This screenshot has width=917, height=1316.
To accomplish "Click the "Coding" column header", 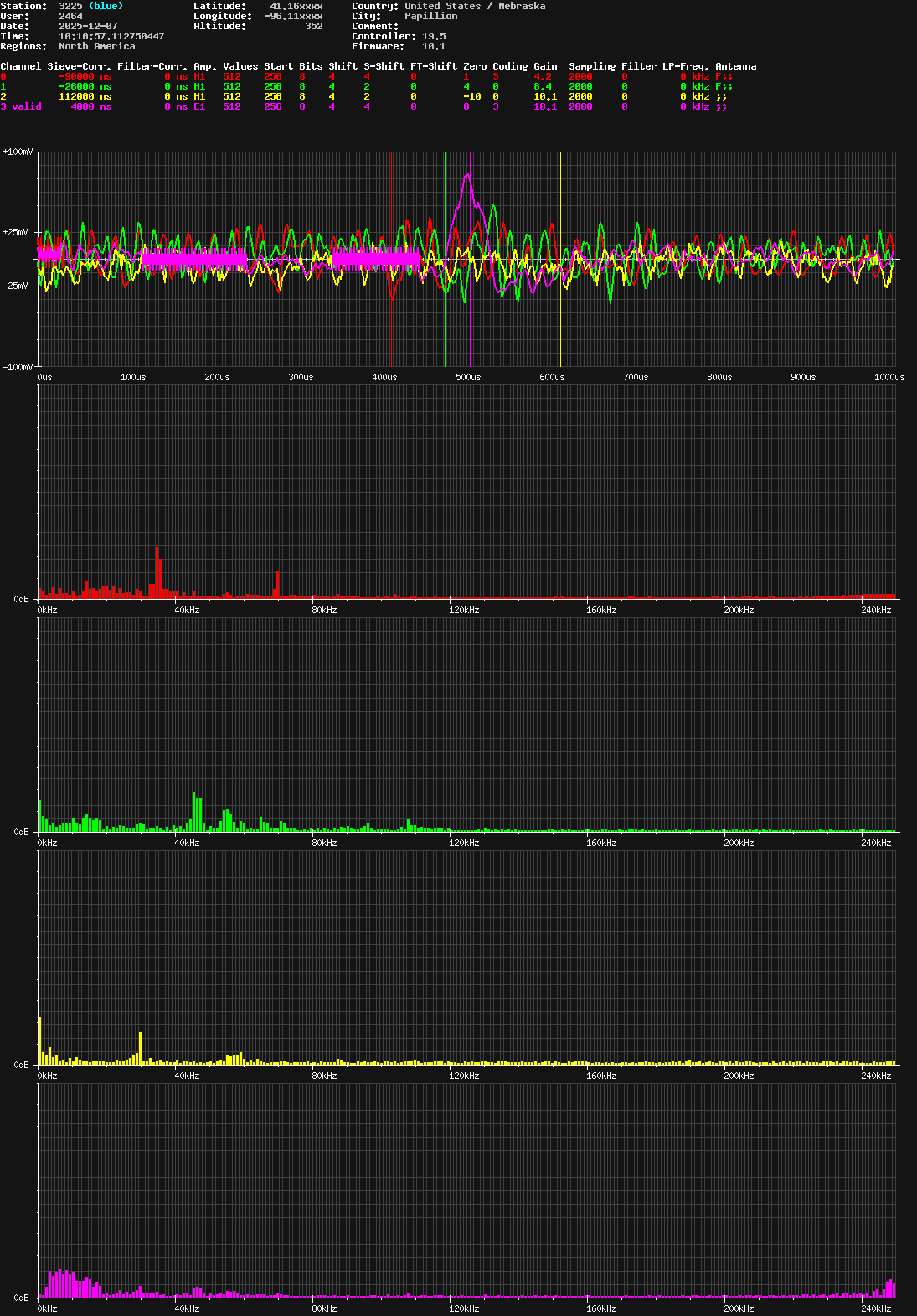I will click(510, 66).
